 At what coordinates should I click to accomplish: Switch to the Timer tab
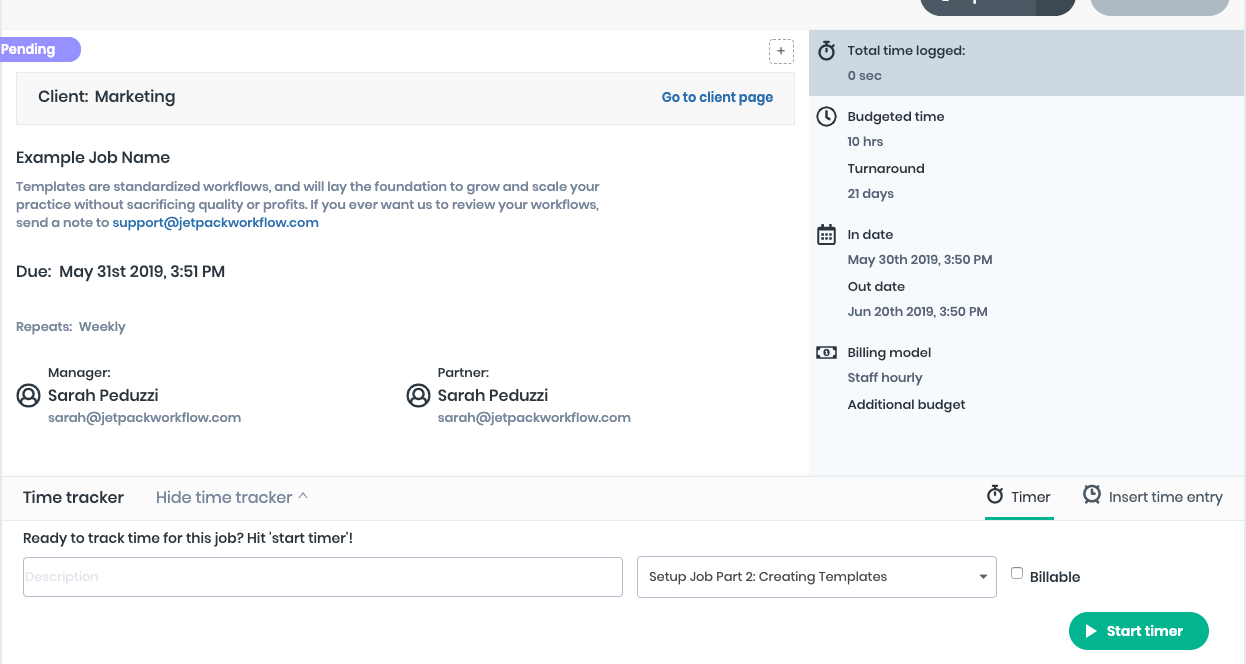[1018, 497]
